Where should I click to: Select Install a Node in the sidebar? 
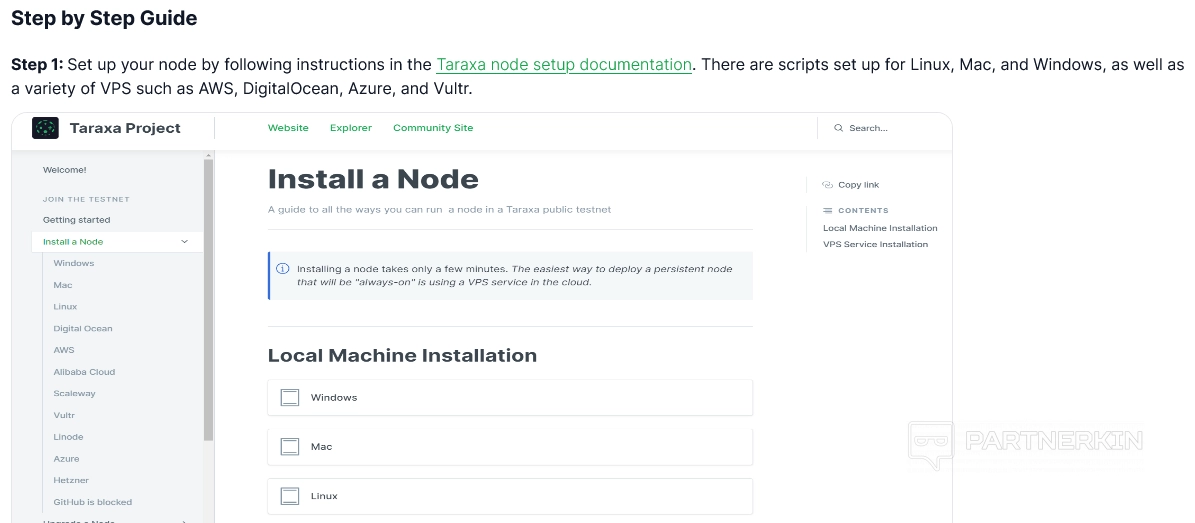point(117,242)
